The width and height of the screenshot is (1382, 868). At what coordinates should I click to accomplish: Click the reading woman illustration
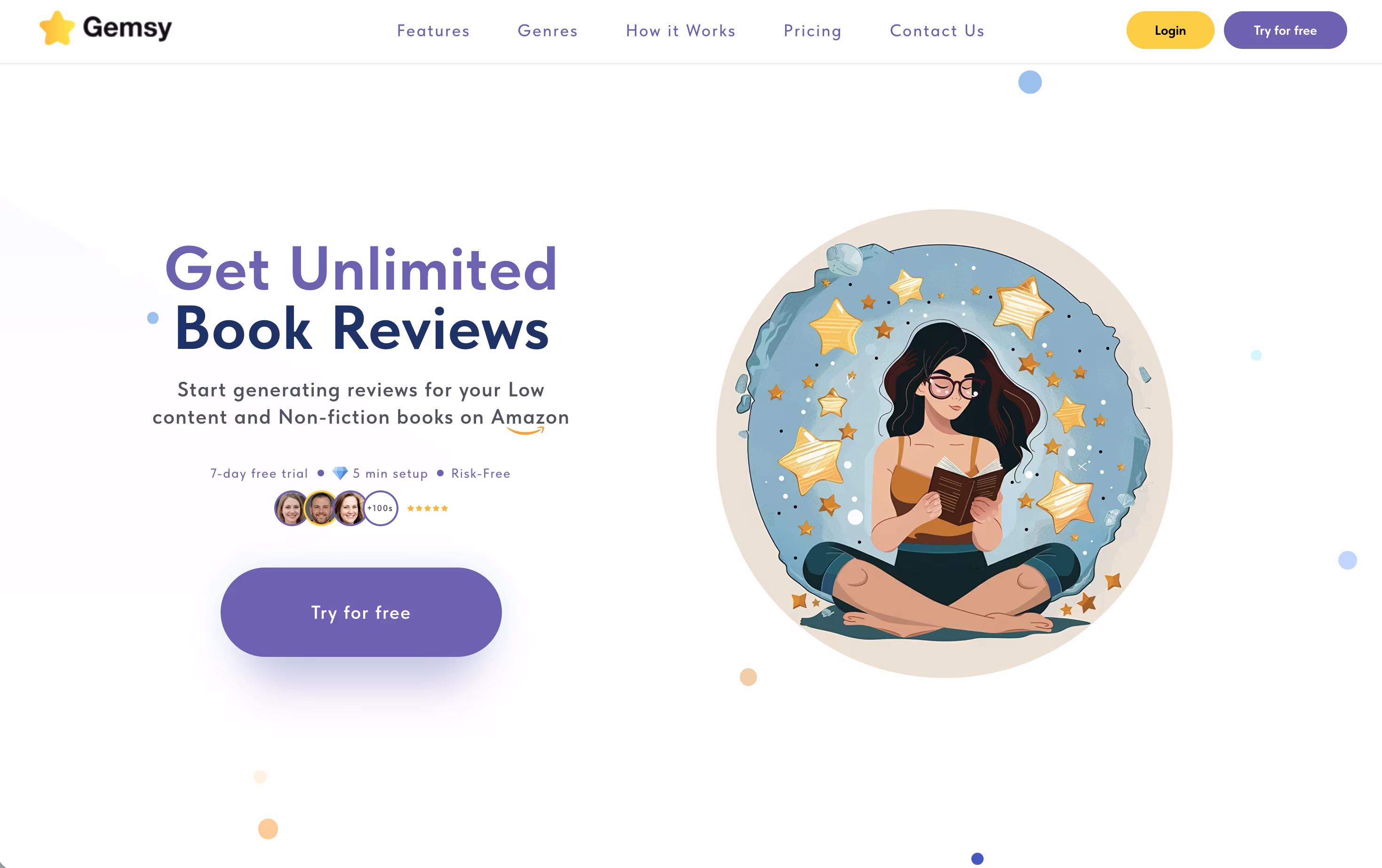945,443
